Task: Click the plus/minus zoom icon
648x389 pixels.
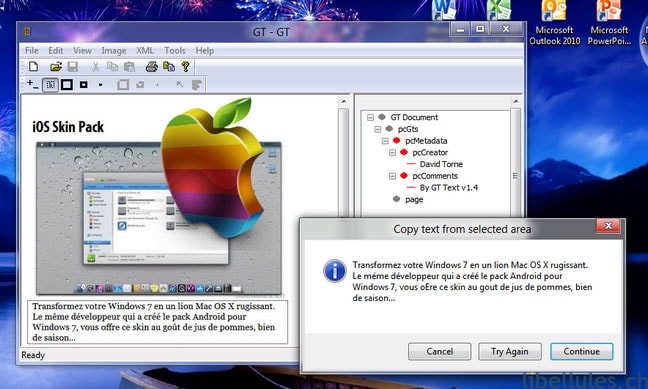Action: click(33, 85)
